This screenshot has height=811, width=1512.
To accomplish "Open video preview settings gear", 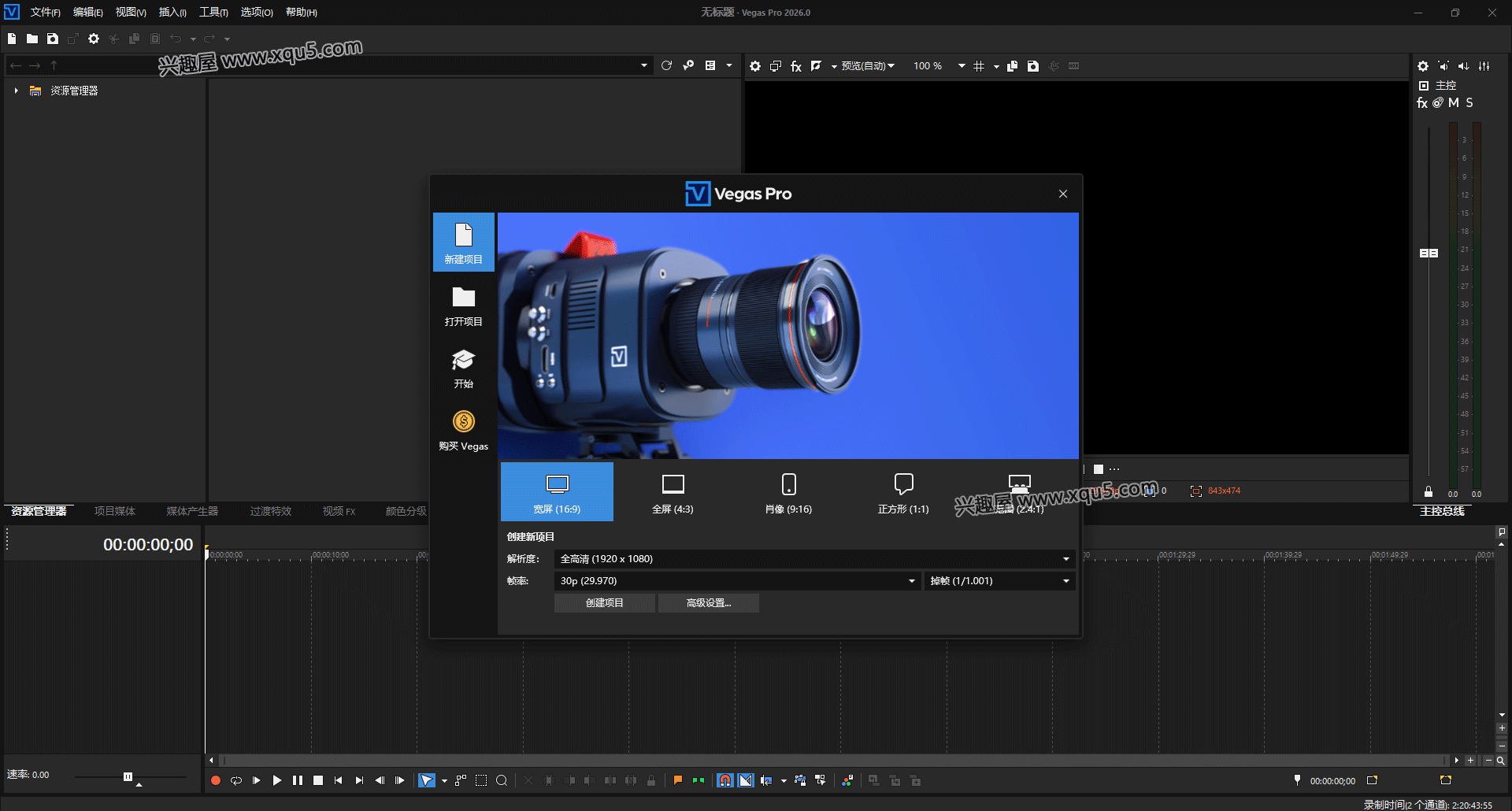I will pos(755,66).
